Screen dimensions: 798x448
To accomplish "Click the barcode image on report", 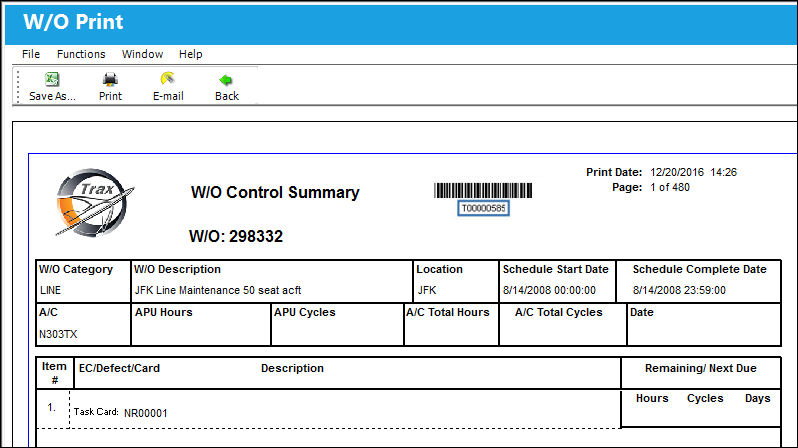I will [x=483, y=191].
